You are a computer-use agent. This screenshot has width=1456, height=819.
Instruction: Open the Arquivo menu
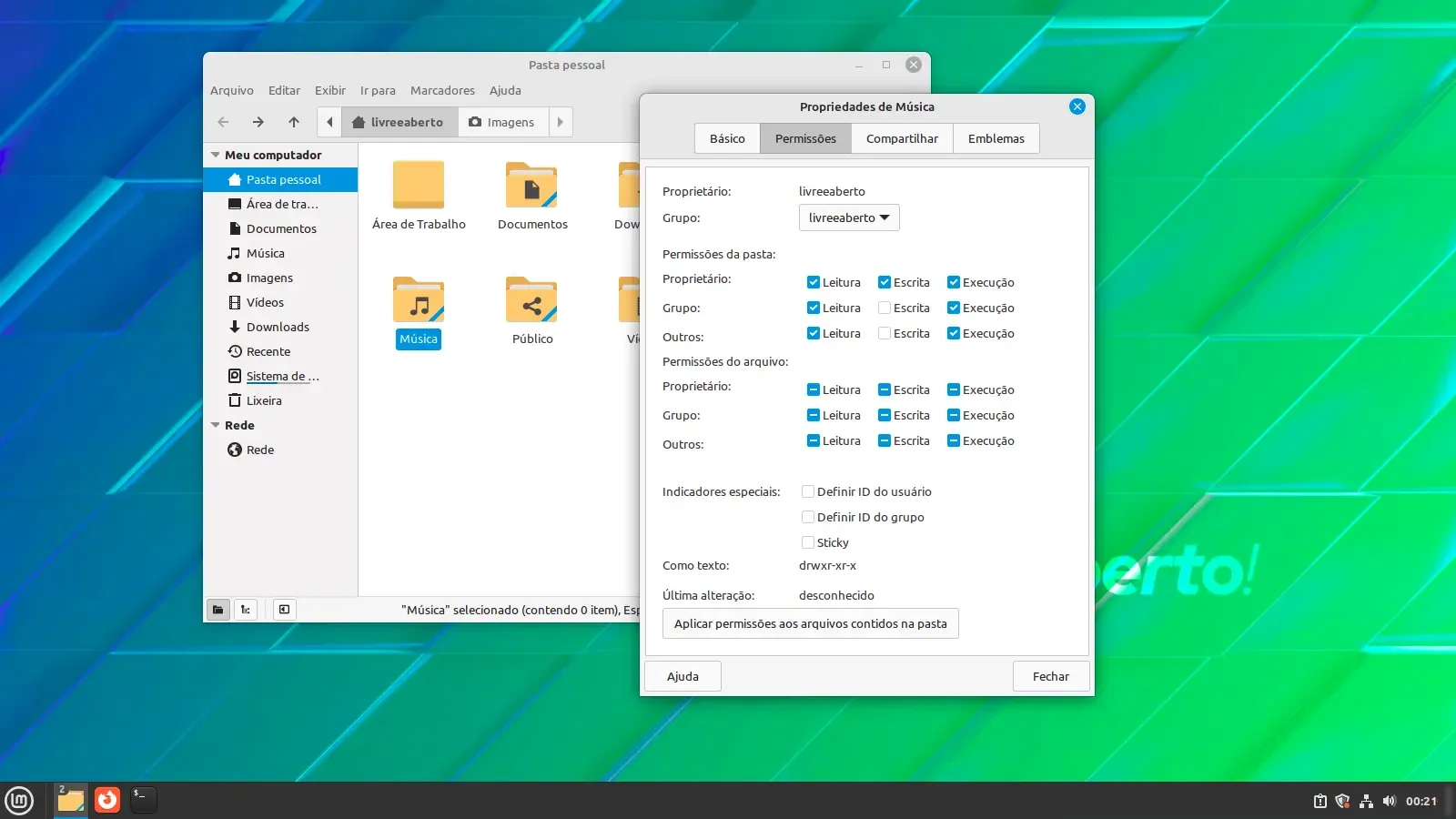click(232, 90)
